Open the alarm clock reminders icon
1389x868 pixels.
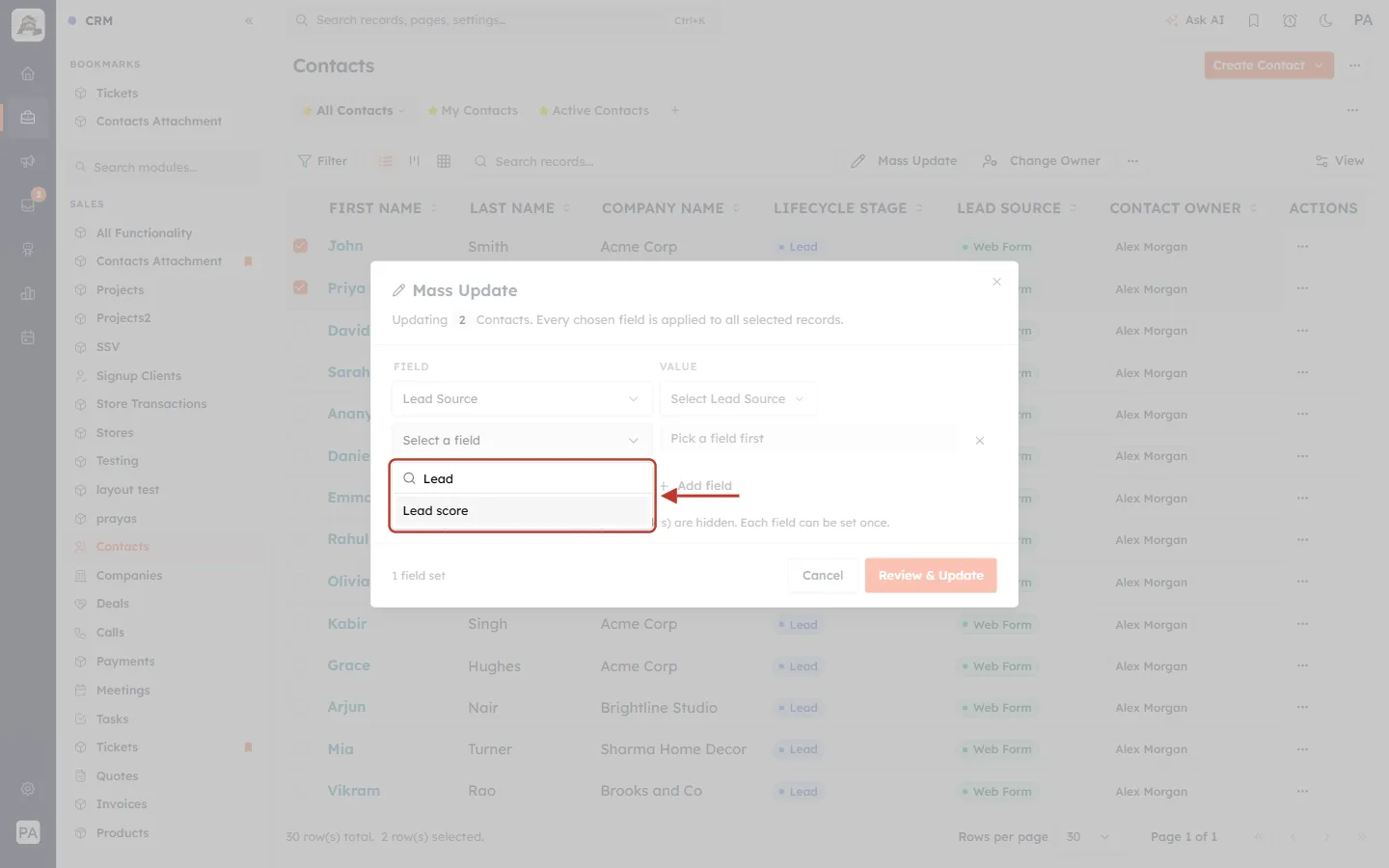point(1290,20)
